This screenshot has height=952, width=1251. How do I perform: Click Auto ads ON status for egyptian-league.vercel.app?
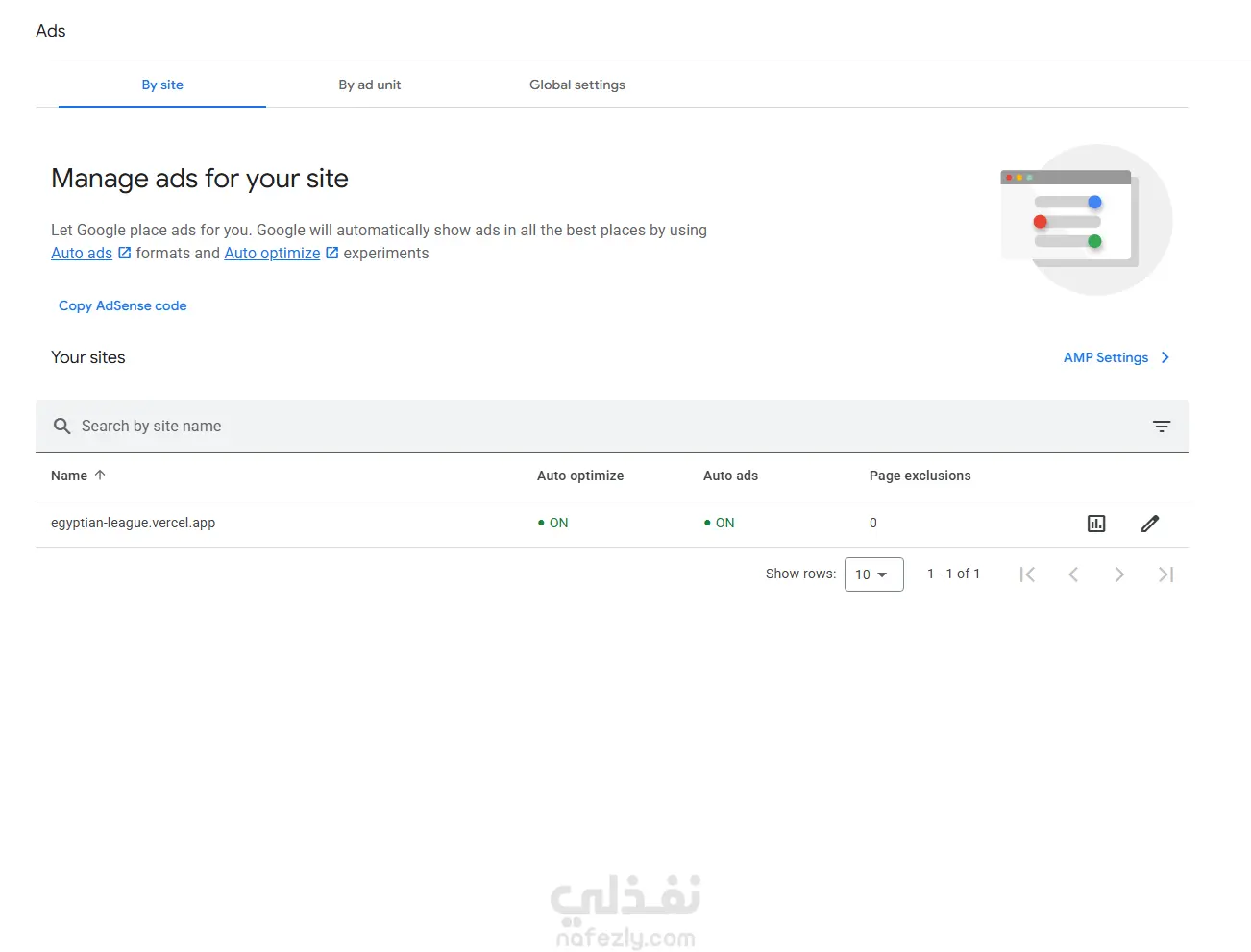(720, 523)
